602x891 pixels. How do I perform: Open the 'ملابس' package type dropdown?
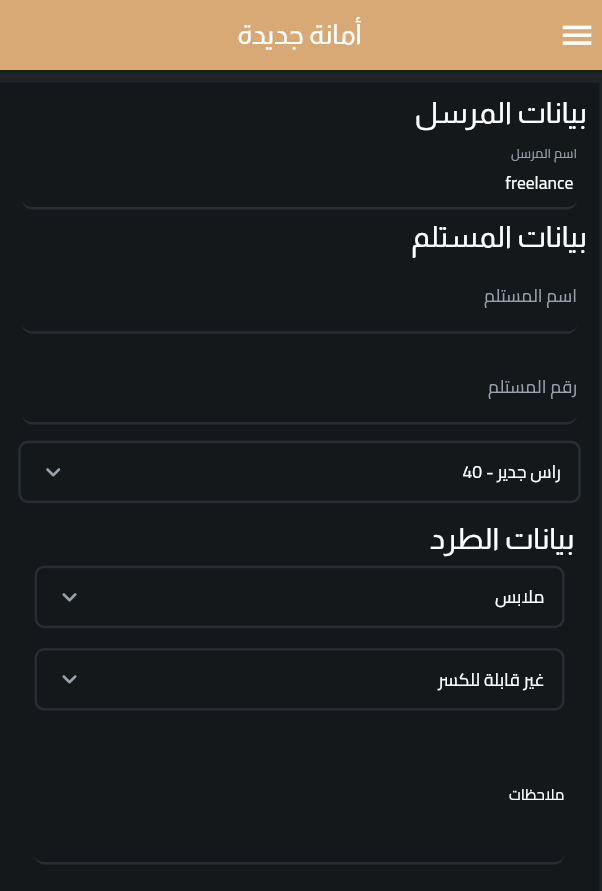[300, 597]
